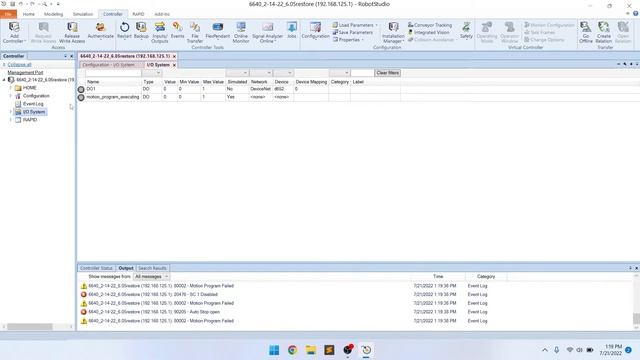Open the Backup tool

pos(141,31)
